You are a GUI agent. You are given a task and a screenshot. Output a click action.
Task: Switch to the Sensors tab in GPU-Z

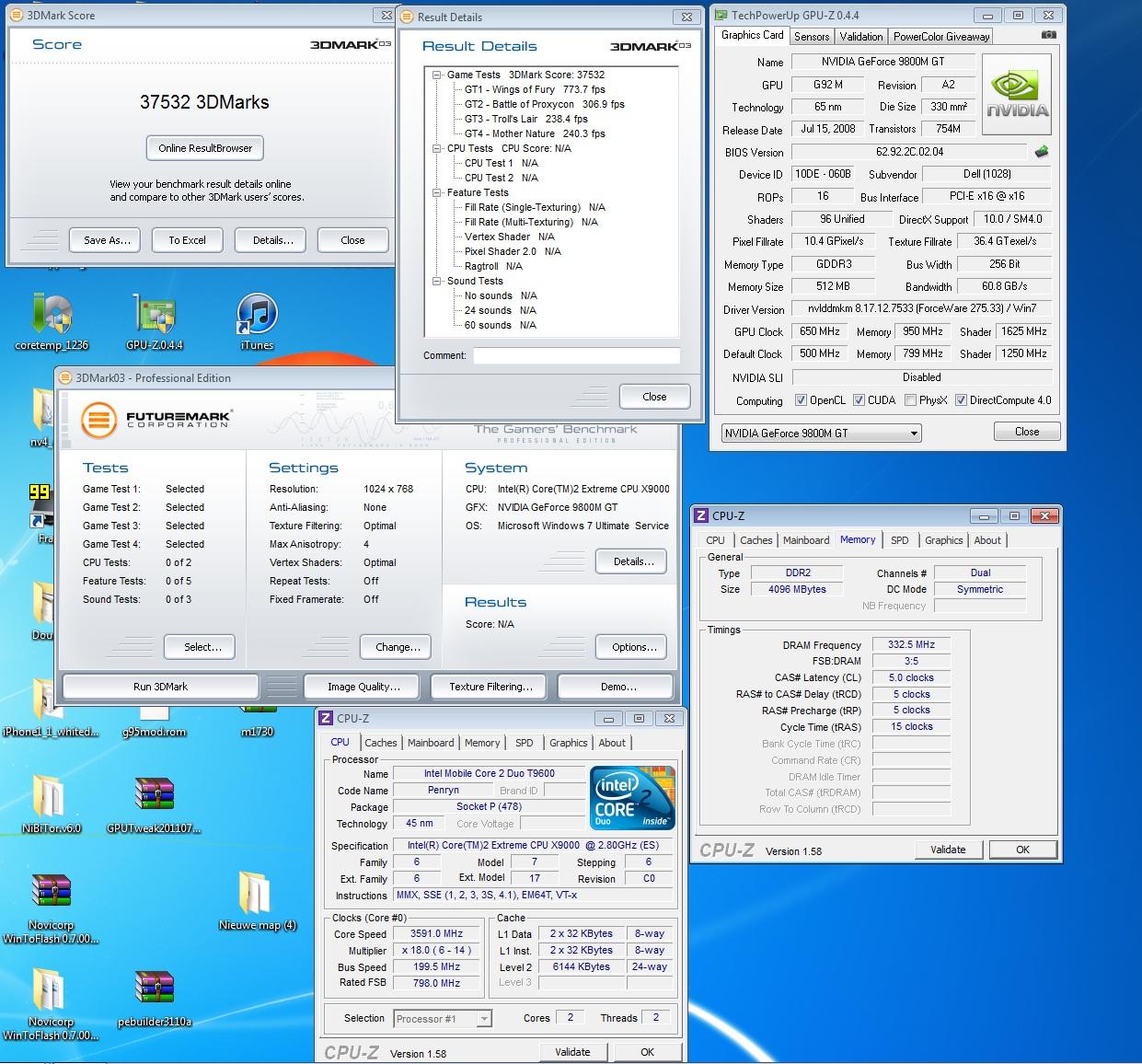point(812,37)
